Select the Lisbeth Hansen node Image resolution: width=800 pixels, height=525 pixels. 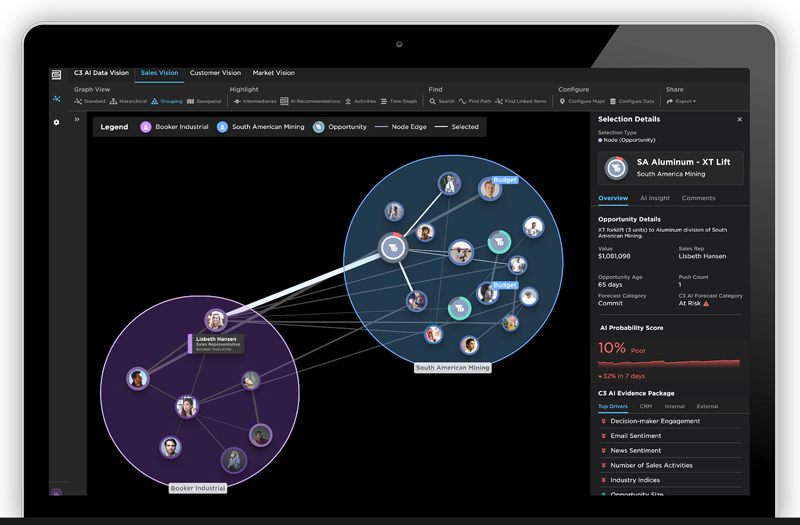(x=215, y=321)
